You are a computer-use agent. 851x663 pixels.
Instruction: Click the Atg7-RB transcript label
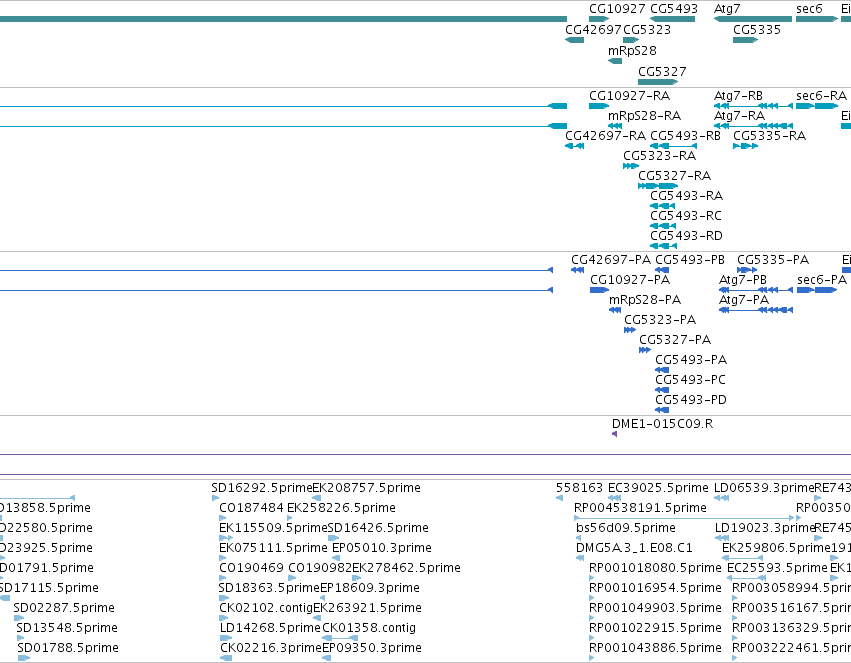point(738,96)
